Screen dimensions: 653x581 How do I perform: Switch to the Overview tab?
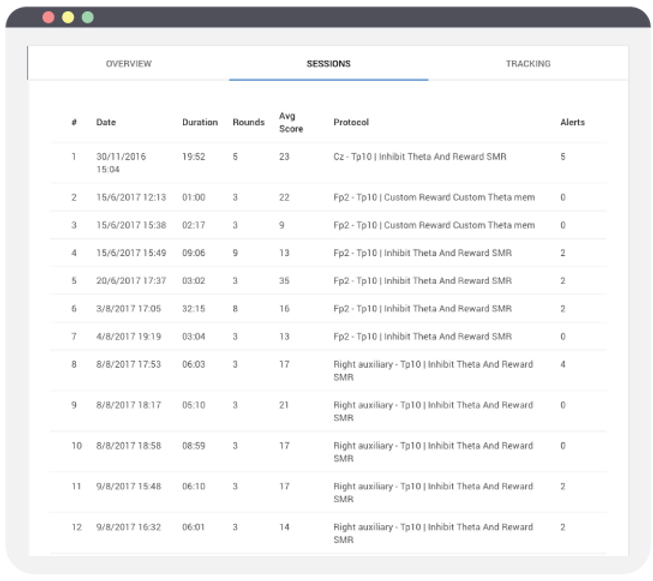click(x=128, y=64)
